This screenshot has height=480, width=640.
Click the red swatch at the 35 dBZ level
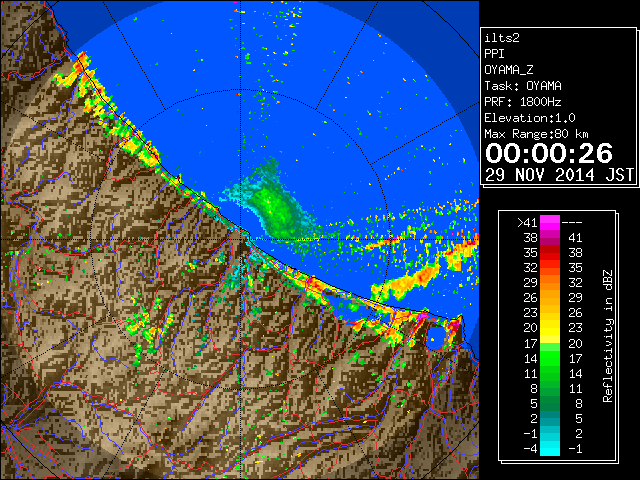[x=550, y=253]
